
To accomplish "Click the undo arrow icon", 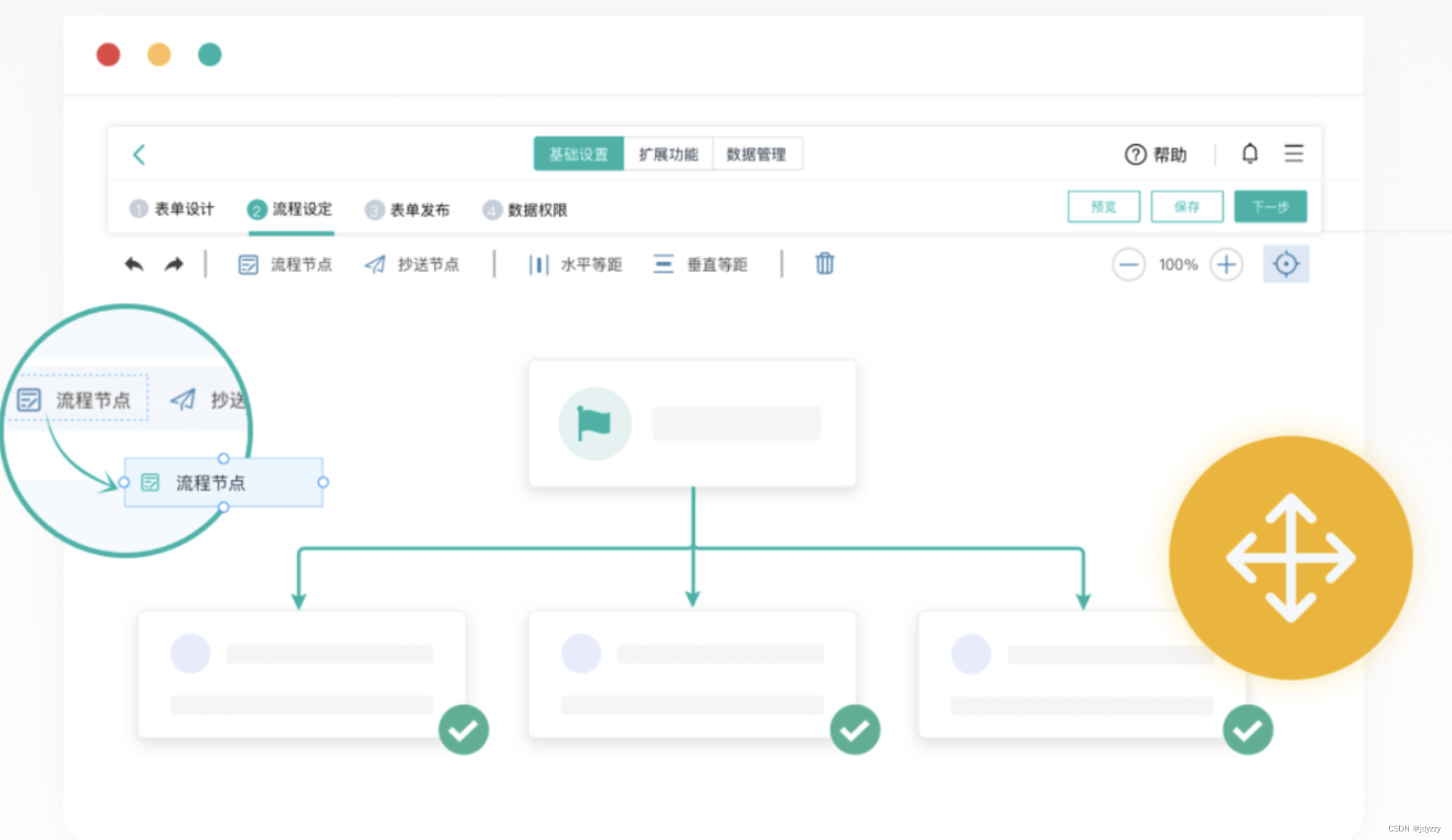I will click(134, 265).
